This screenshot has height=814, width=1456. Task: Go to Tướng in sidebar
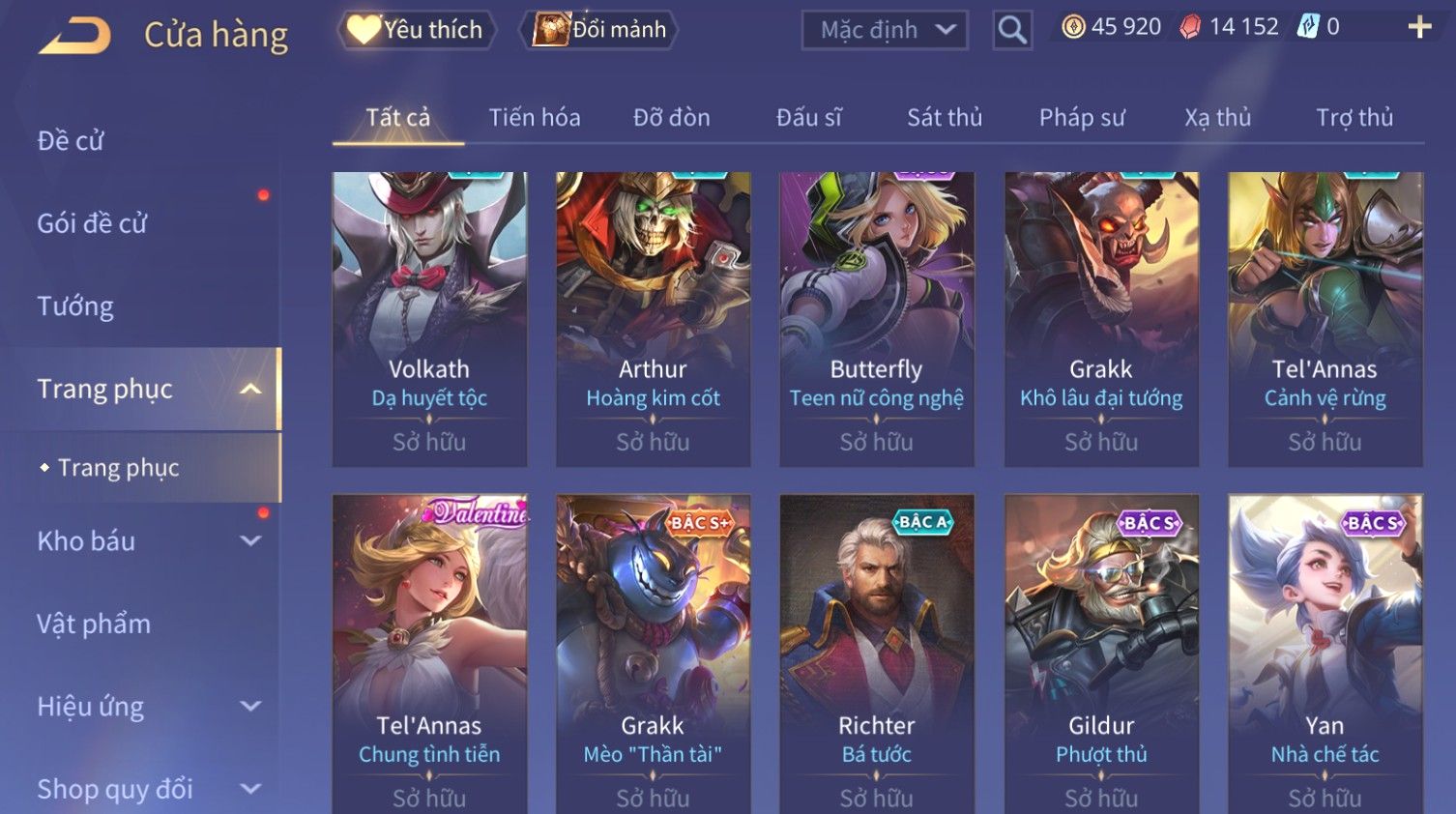point(75,306)
